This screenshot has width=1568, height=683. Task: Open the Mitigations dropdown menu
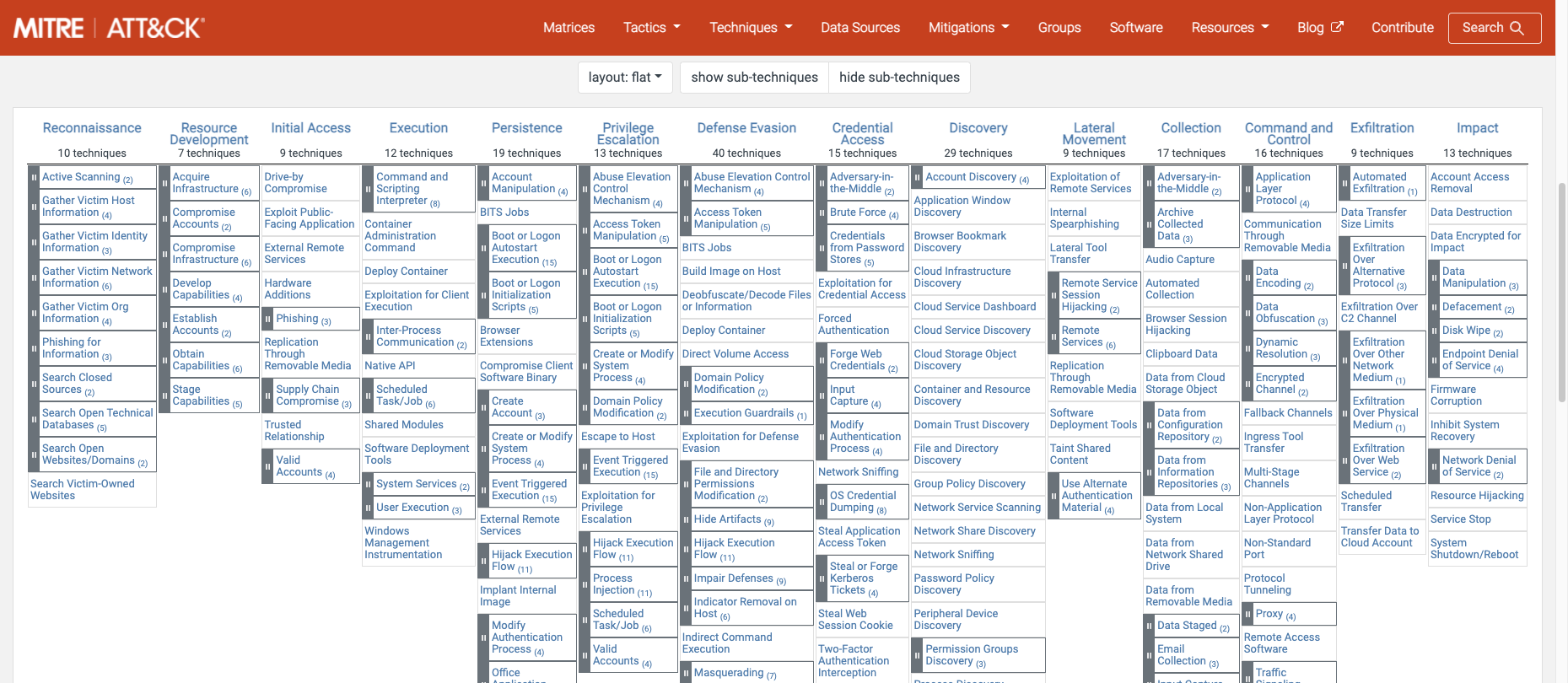tap(968, 28)
